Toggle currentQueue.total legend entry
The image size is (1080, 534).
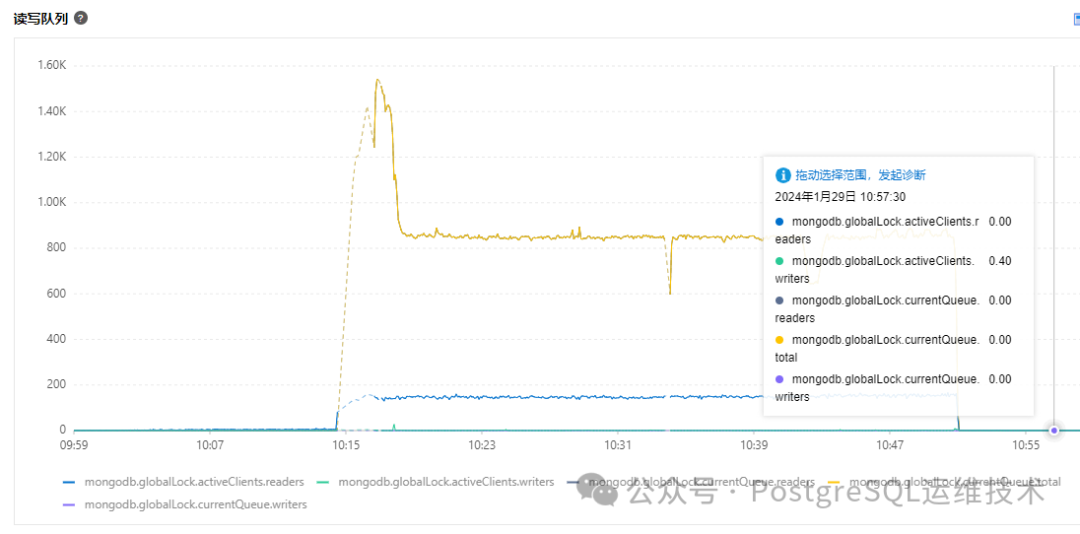(x=944, y=482)
